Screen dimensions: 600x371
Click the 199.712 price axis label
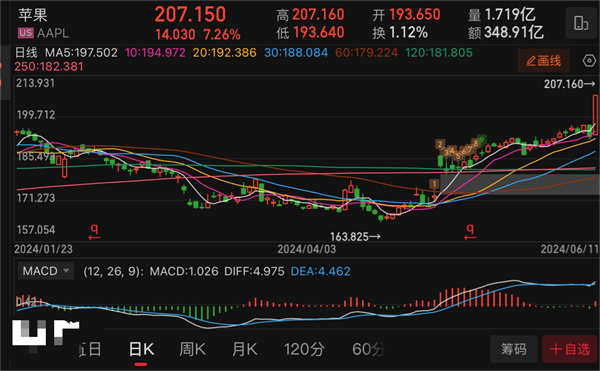point(36,115)
